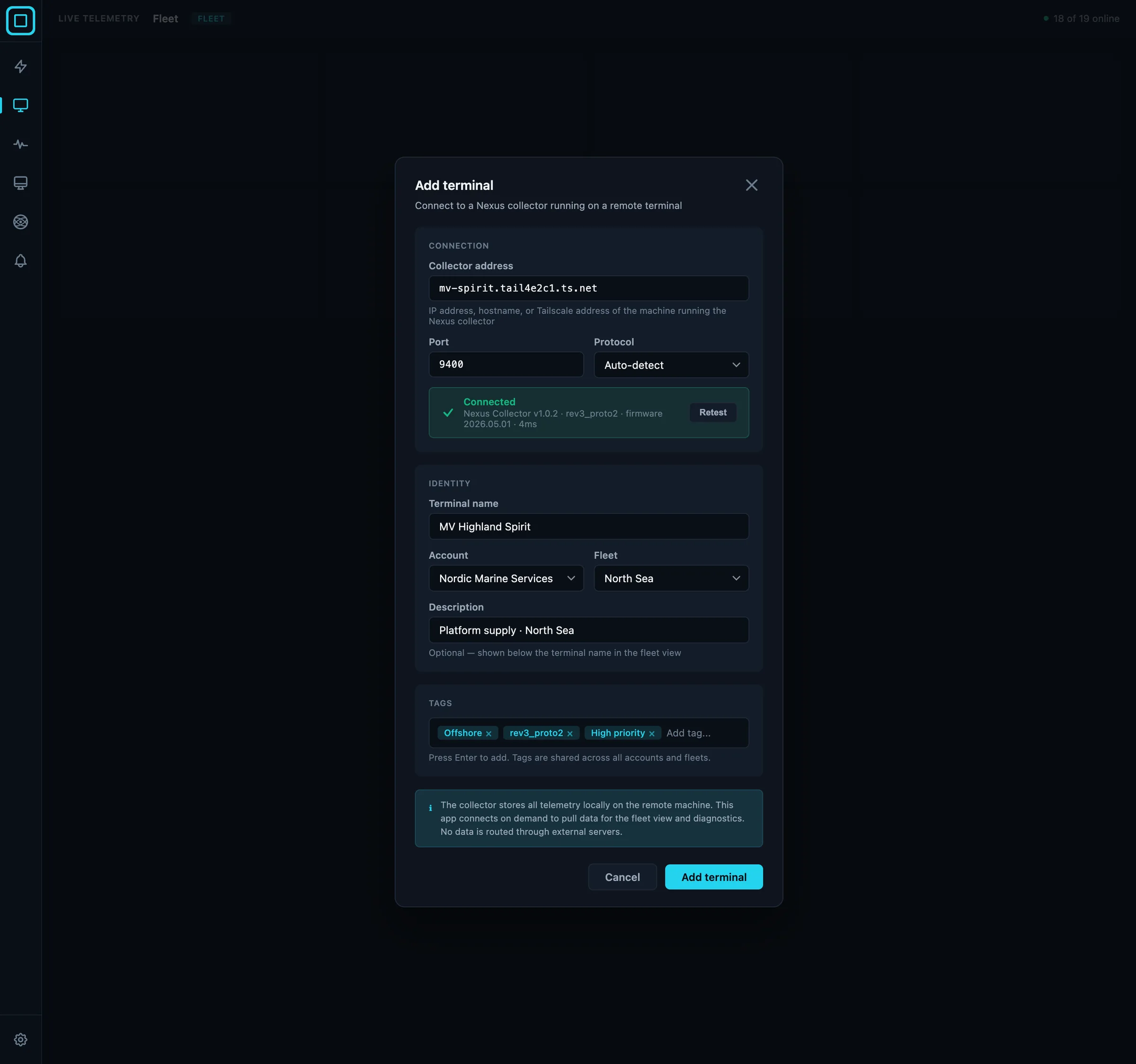Open the globe network sidebar icon
The image size is (1136, 1064).
pyautogui.click(x=20, y=222)
